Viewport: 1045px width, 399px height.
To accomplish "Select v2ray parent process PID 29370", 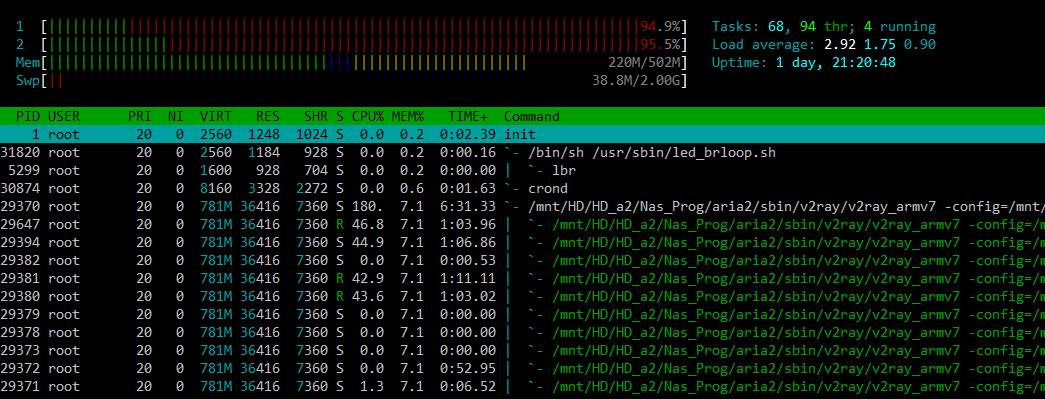I will pos(522,206).
